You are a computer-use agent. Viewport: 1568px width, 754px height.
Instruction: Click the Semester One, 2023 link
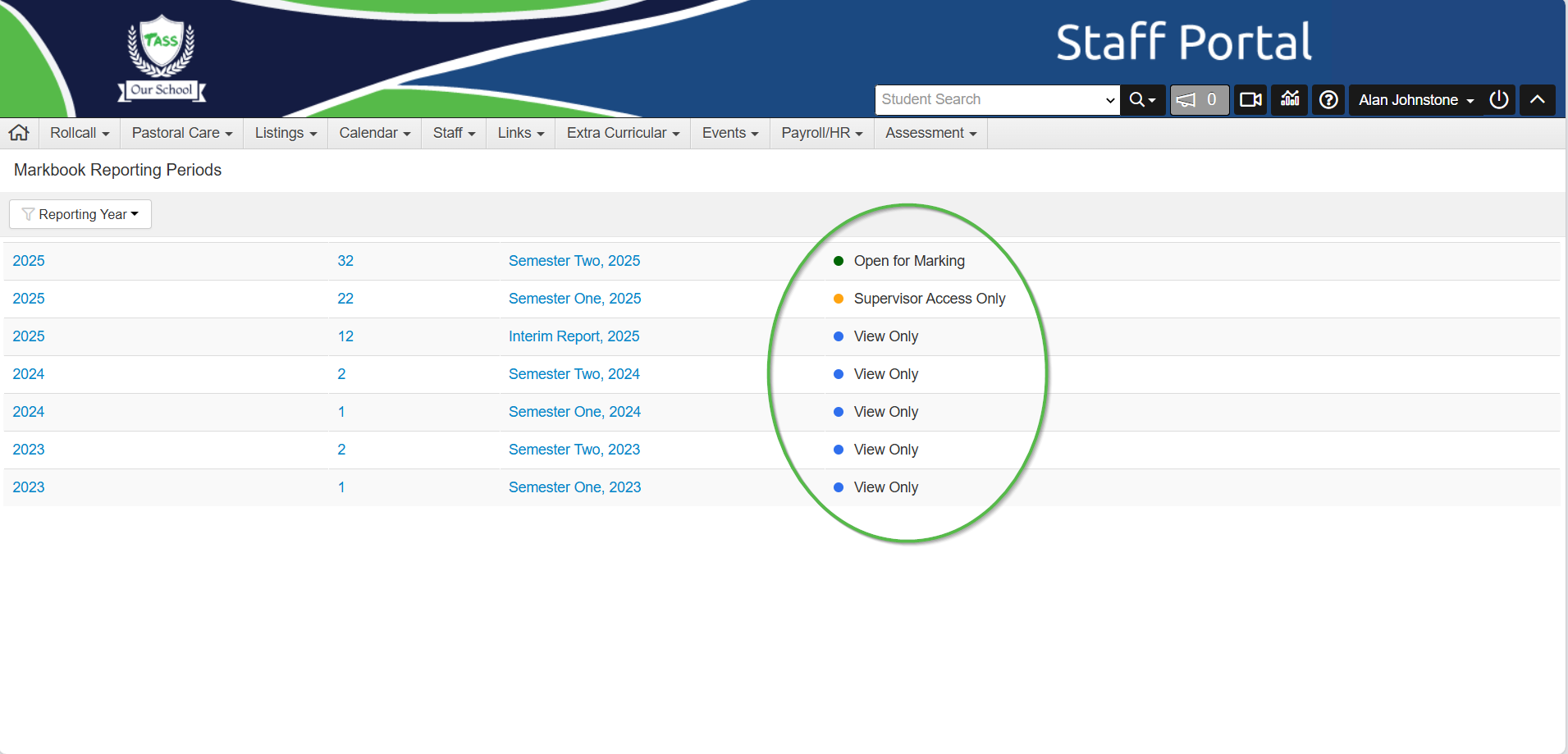574,487
